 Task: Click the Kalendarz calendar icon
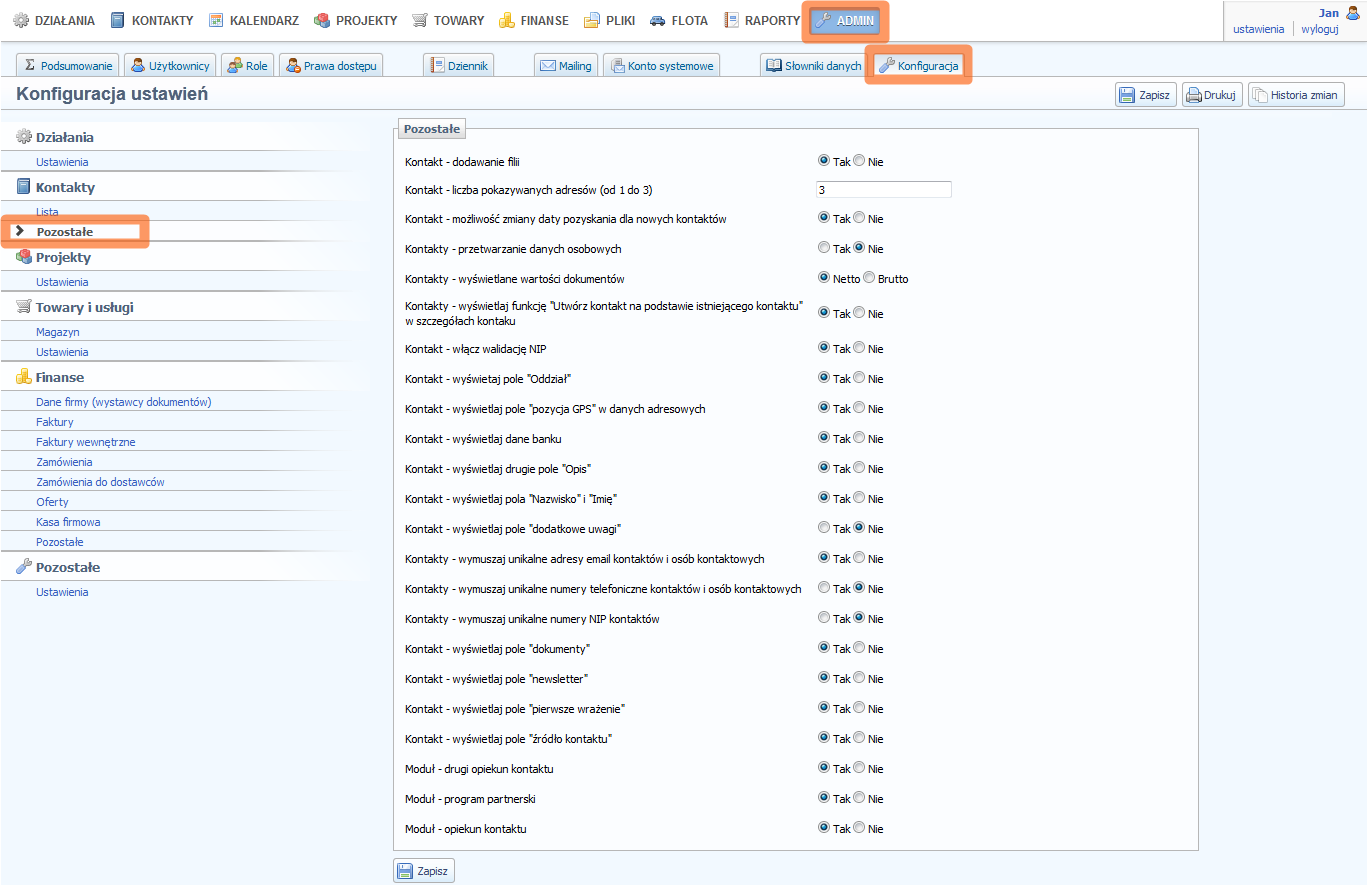point(216,20)
